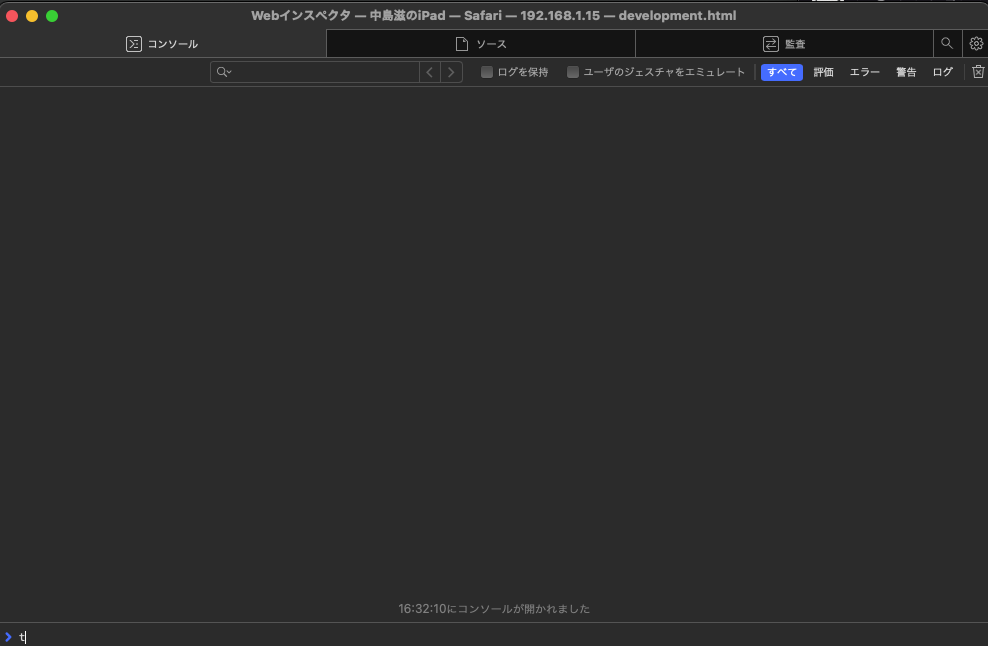Screen dimensions: 988x646
Task: Go to previous search result arrow
Action: point(430,72)
